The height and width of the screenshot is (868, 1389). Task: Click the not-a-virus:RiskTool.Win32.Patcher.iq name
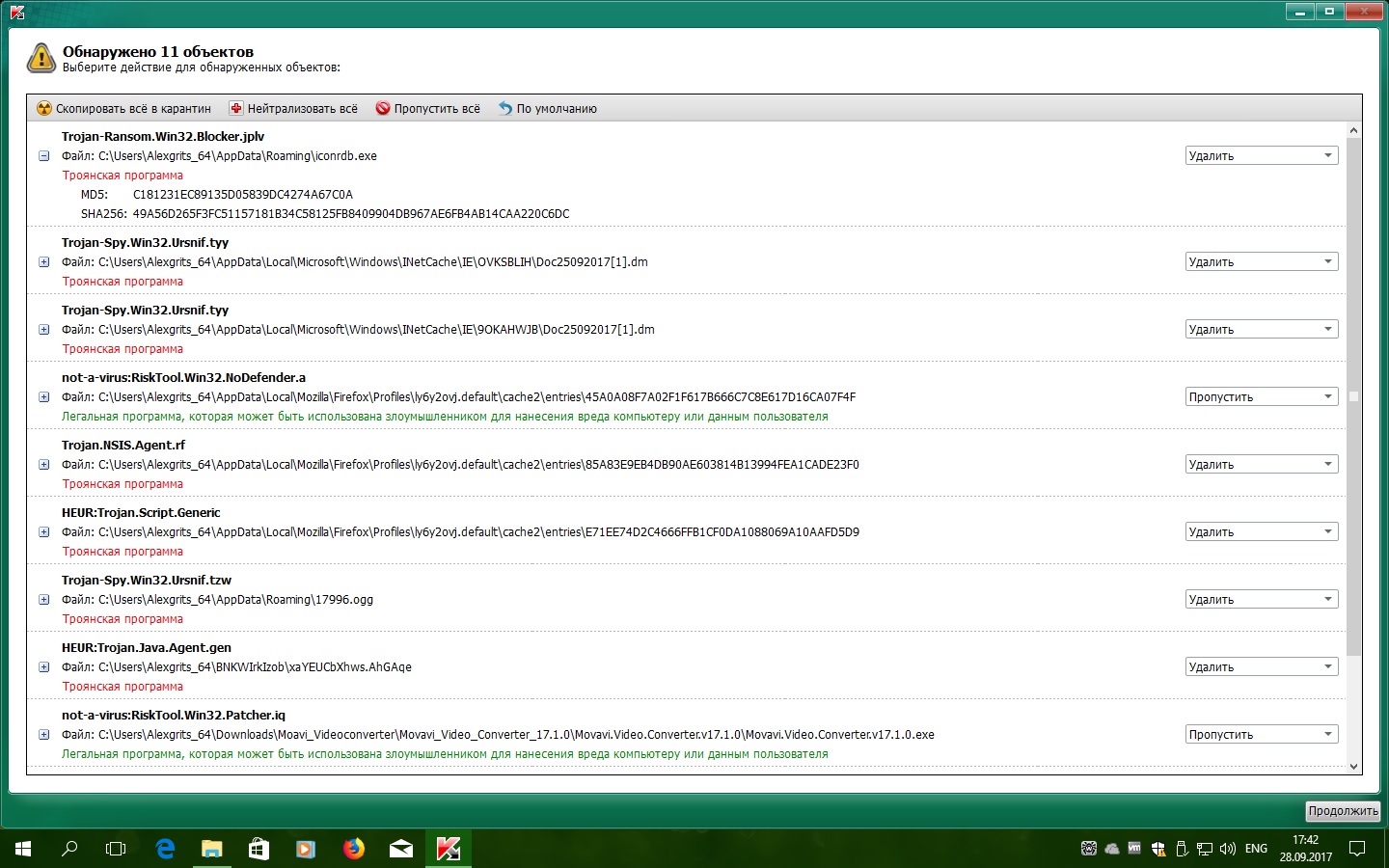(174, 715)
